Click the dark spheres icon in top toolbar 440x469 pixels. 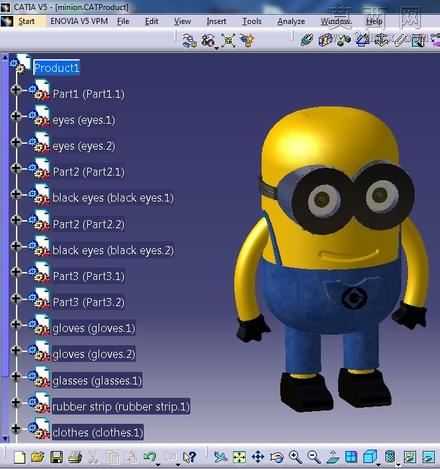coord(344,40)
